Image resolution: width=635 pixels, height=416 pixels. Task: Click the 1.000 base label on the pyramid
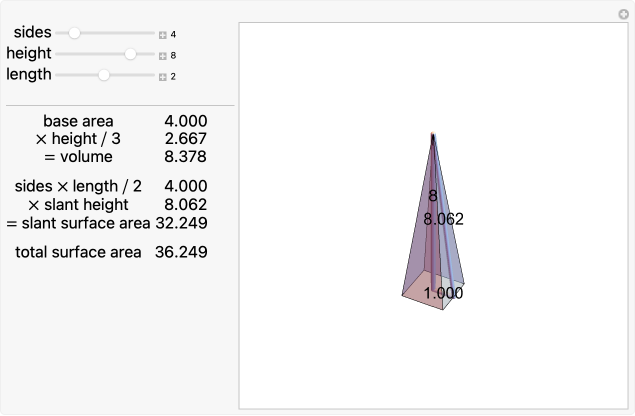(443, 293)
